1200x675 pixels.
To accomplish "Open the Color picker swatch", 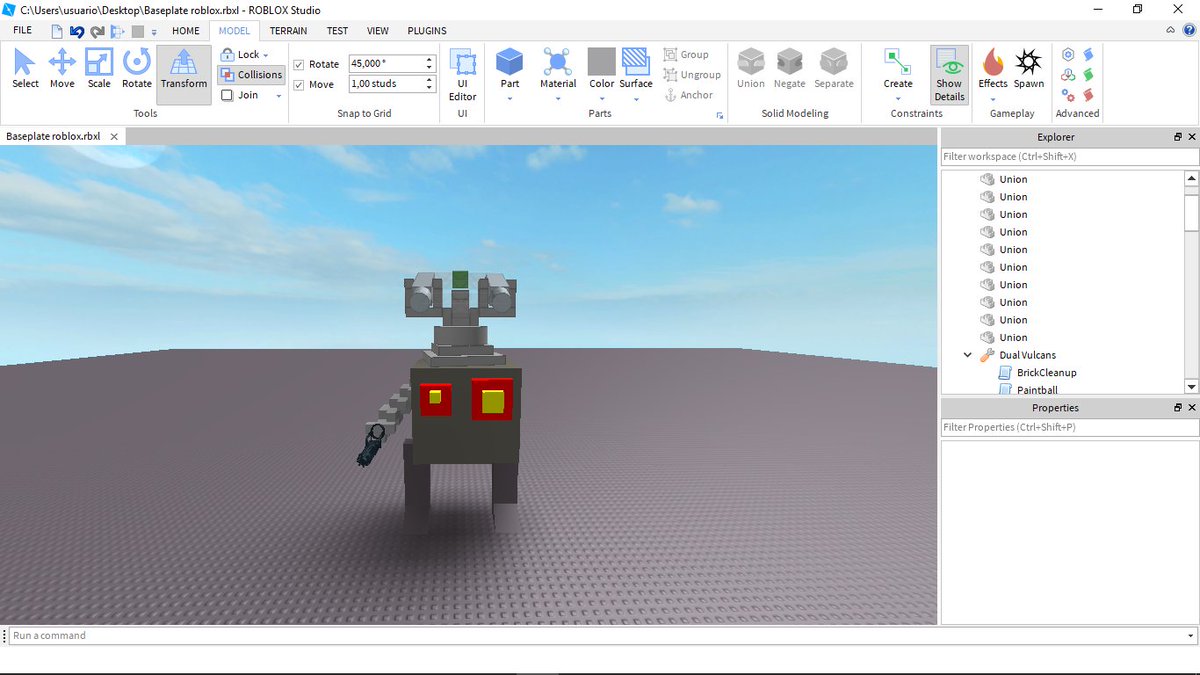I will click(x=601, y=62).
